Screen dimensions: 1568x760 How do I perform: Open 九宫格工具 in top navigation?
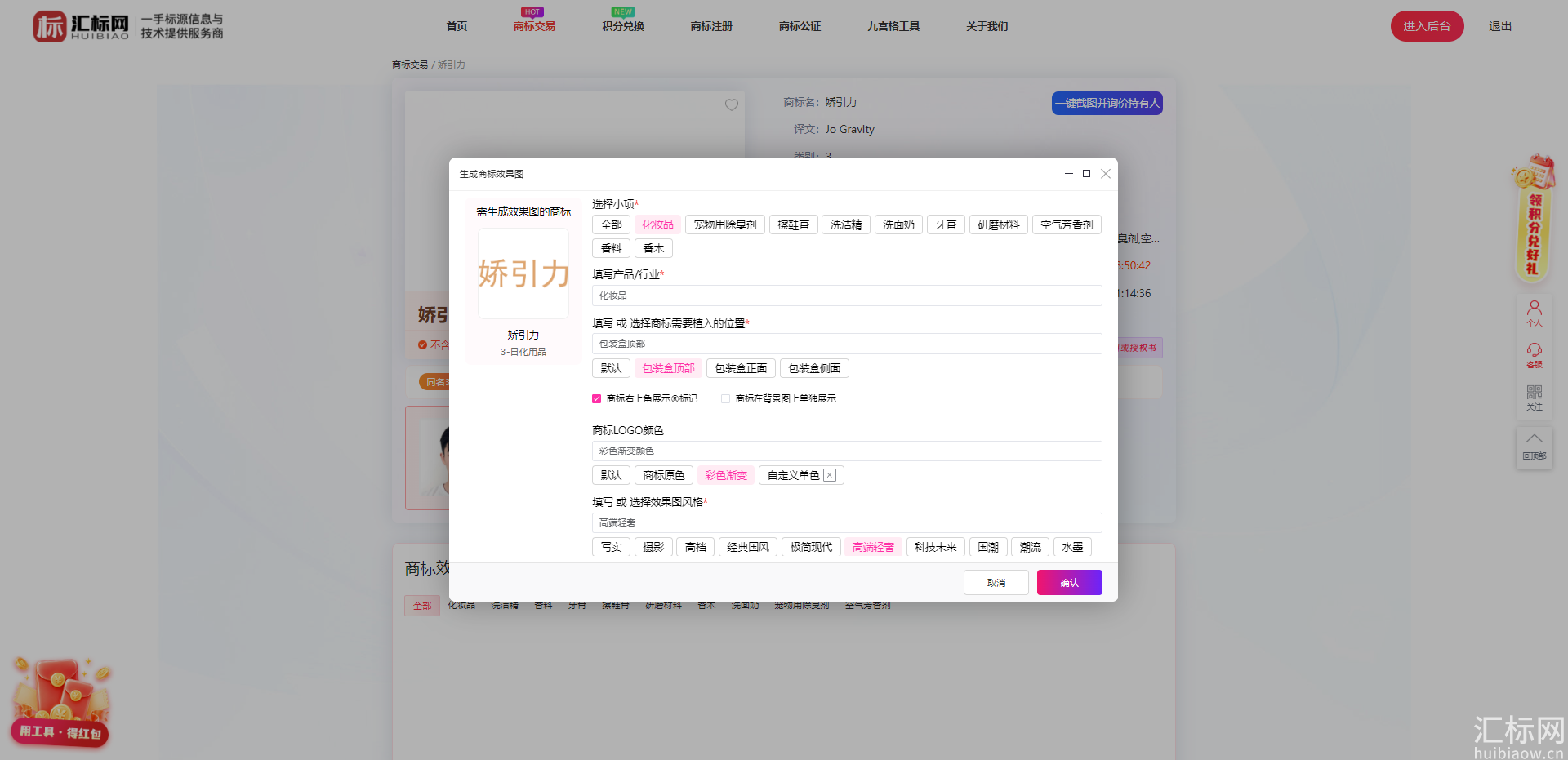(x=893, y=26)
